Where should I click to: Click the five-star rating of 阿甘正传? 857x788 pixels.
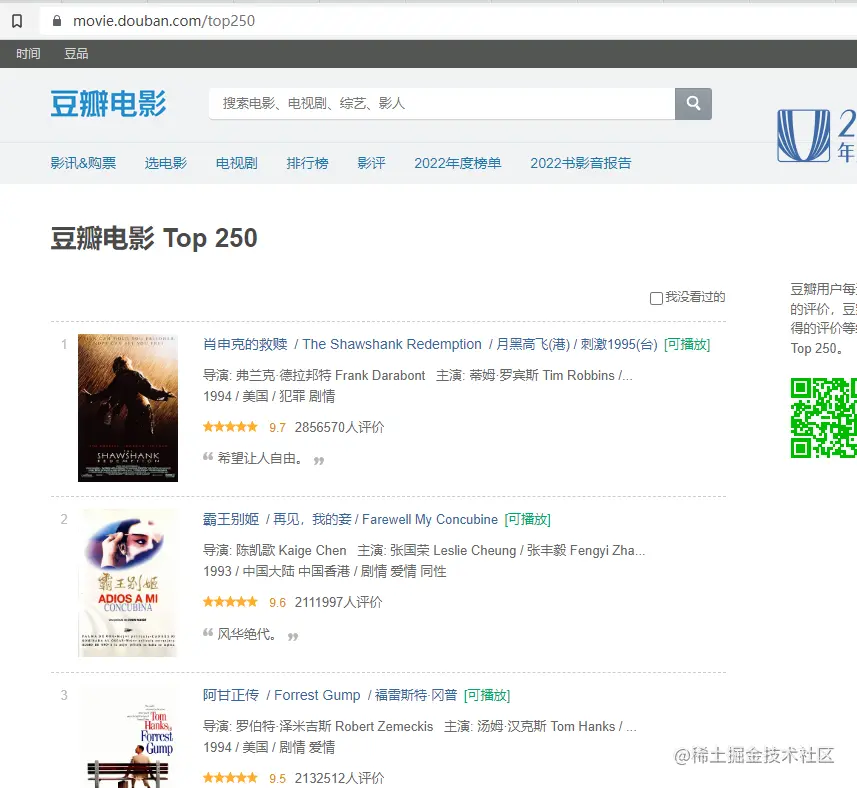(x=230, y=778)
